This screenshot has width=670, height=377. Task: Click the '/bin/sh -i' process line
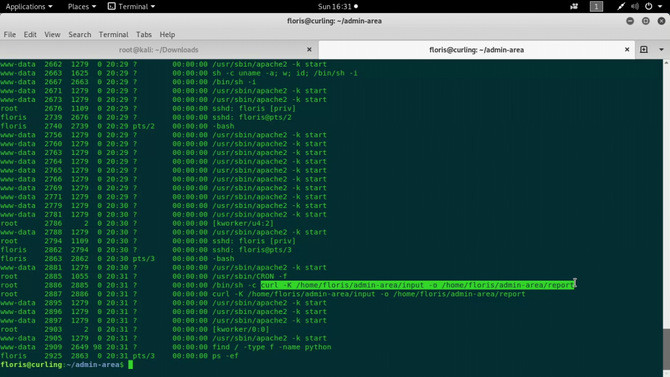[234, 82]
